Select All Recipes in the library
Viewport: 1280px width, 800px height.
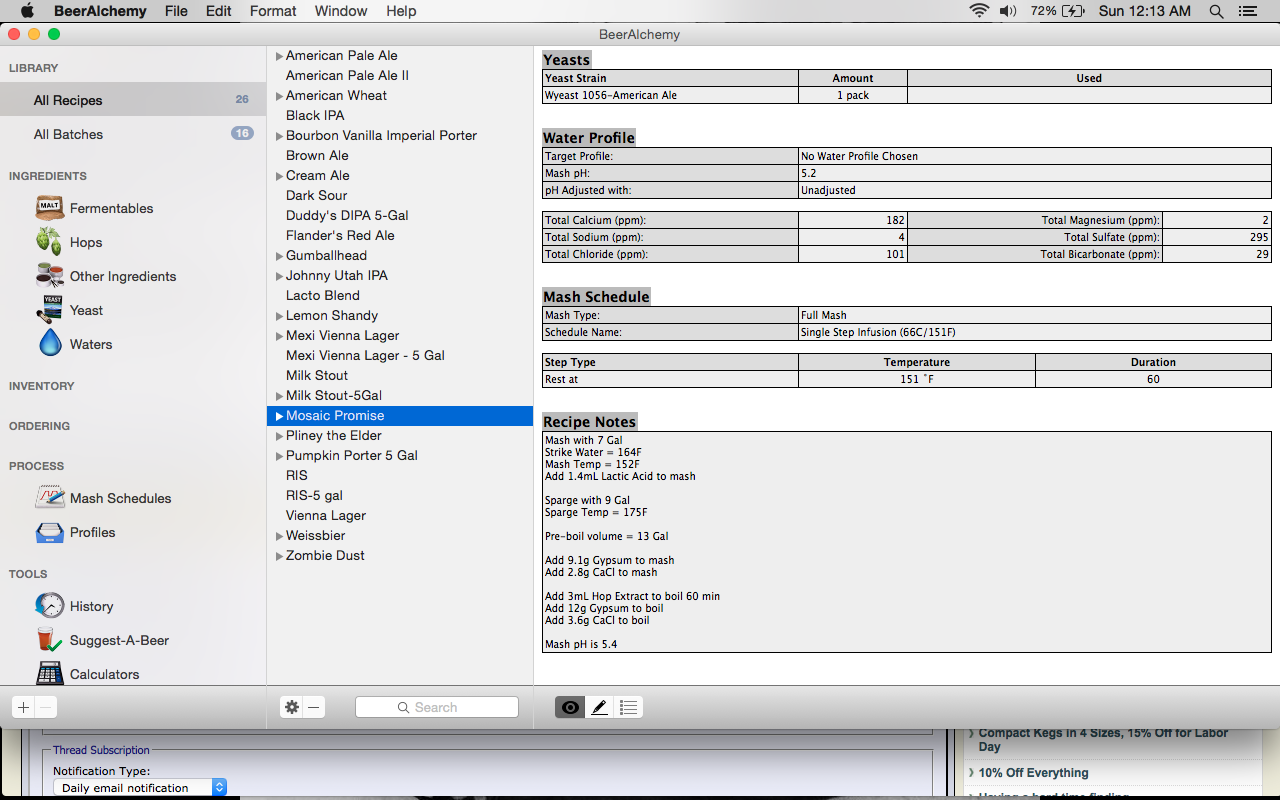(x=133, y=100)
